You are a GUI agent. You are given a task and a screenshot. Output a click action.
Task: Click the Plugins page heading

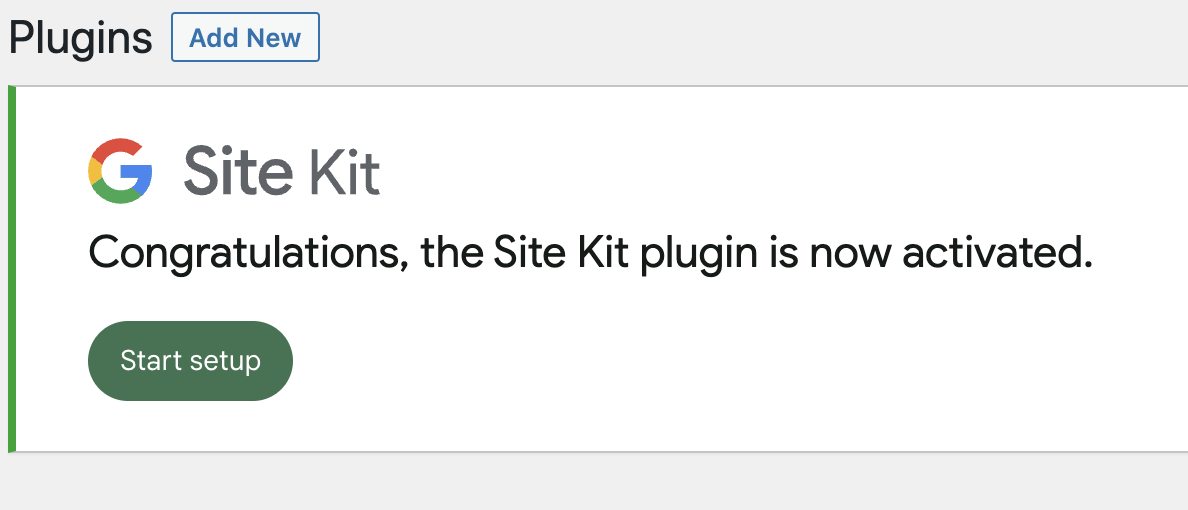click(80, 38)
